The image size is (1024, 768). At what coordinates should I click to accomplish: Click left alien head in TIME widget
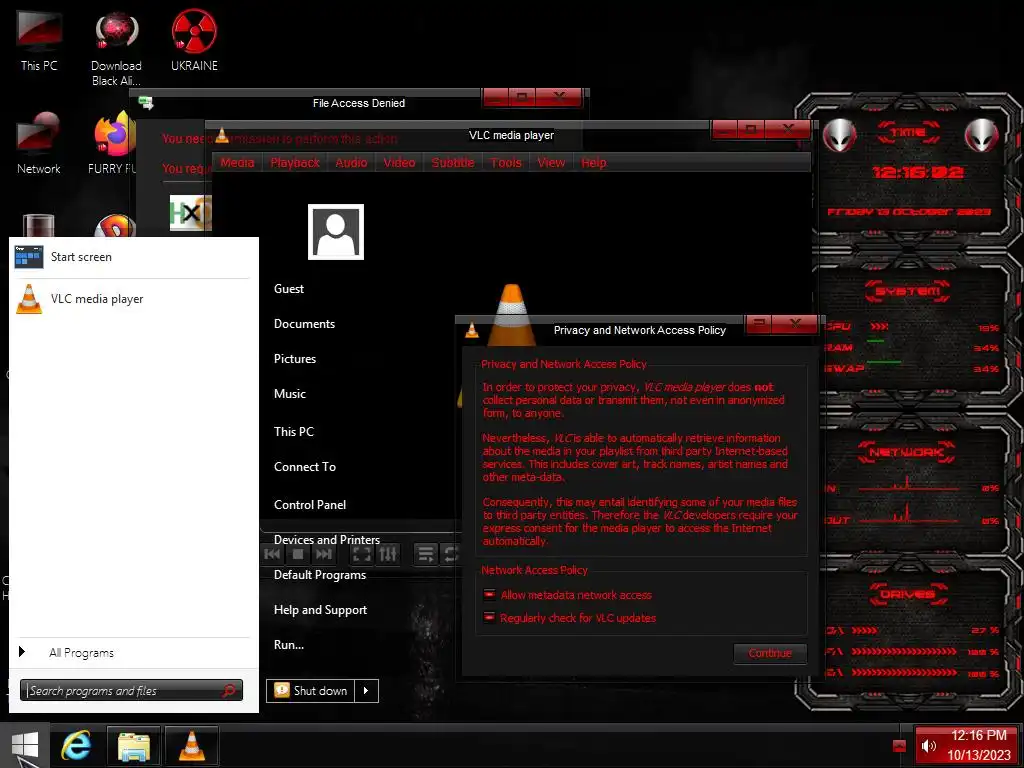coord(839,135)
